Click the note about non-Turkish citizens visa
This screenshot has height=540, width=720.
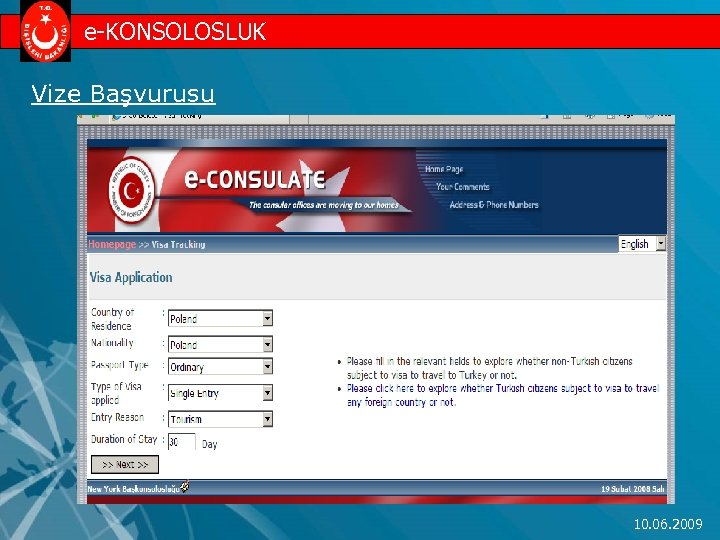(x=489, y=368)
